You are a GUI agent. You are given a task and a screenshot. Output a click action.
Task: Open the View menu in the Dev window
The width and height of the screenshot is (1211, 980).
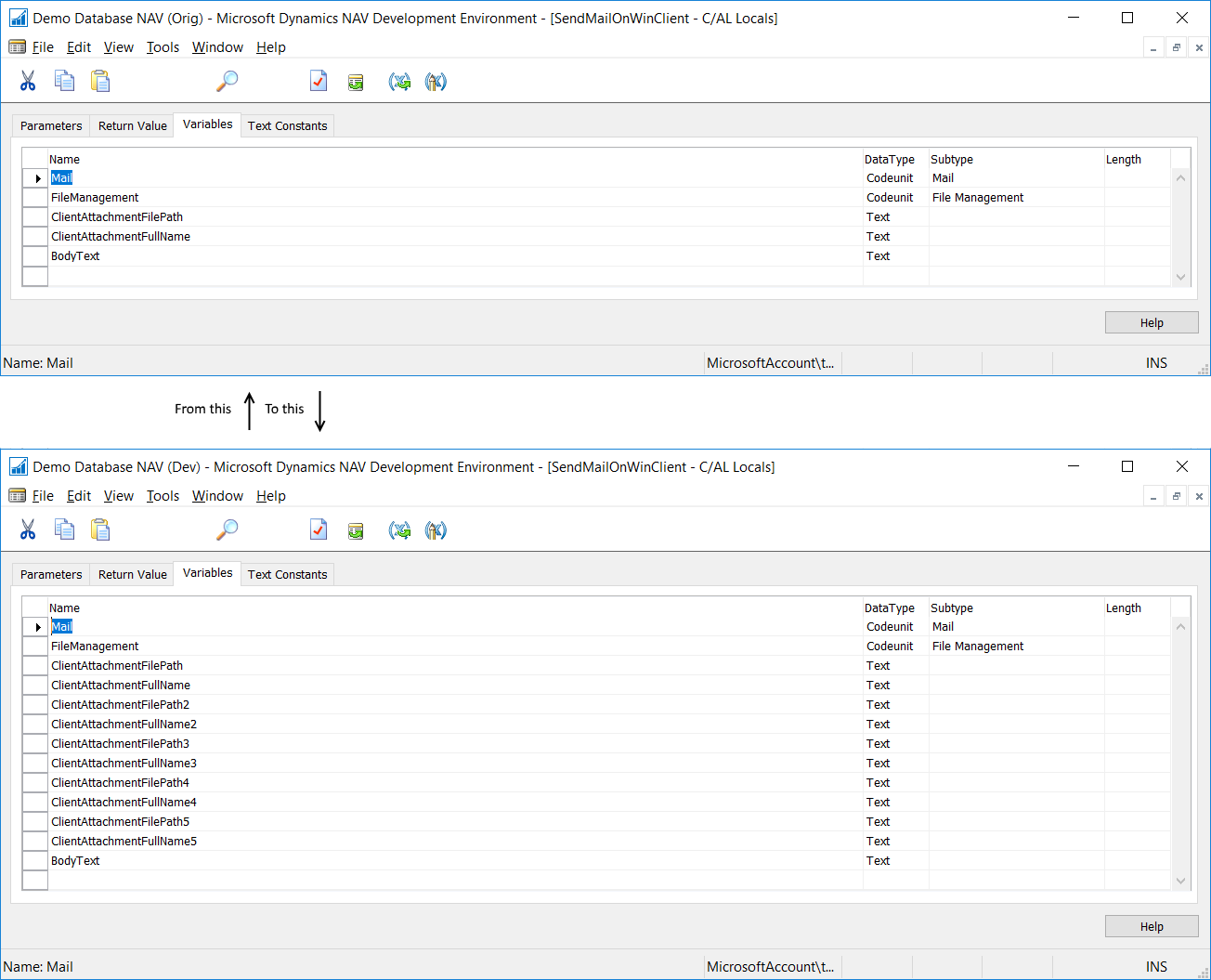point(118,496)
